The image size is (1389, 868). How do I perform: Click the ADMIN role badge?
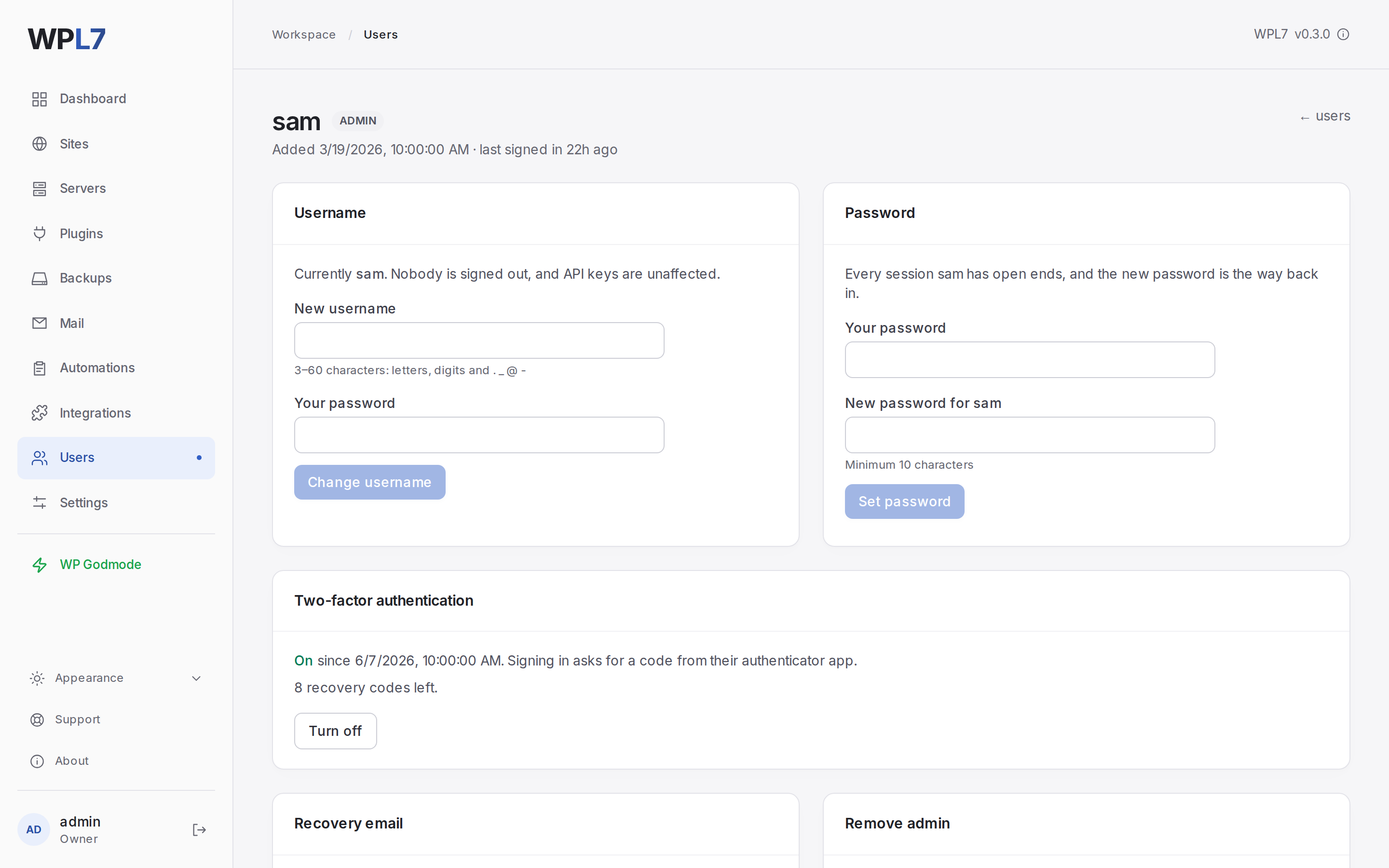click(357, 121)
